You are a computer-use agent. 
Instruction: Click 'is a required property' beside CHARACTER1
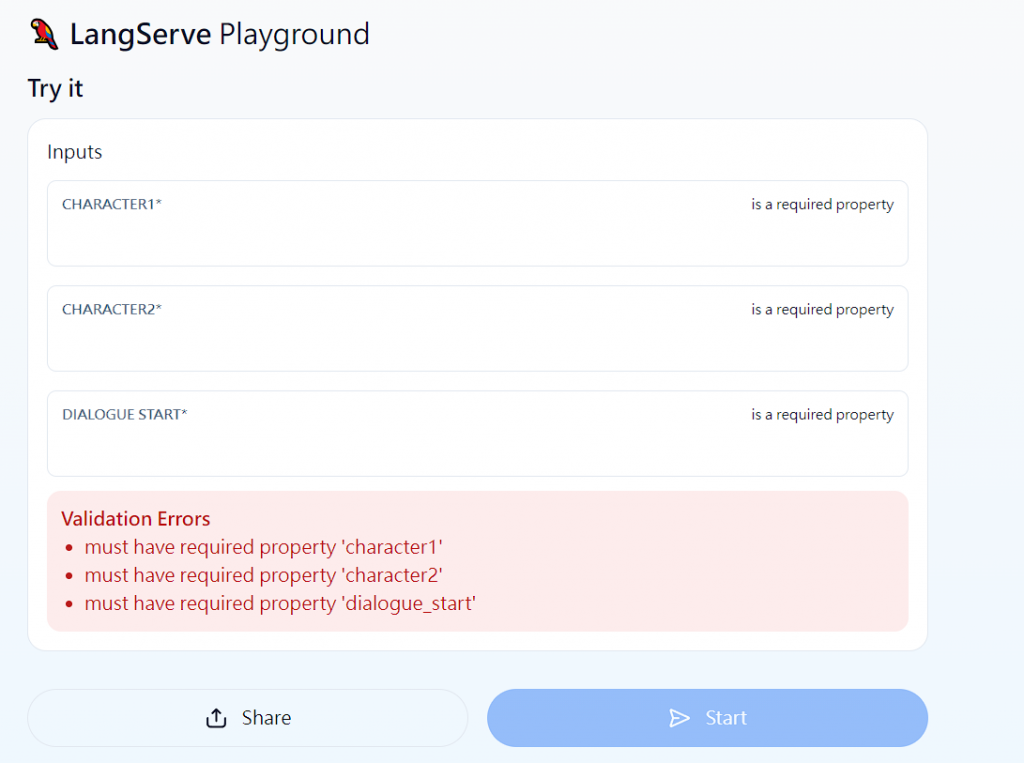point(822,204)
